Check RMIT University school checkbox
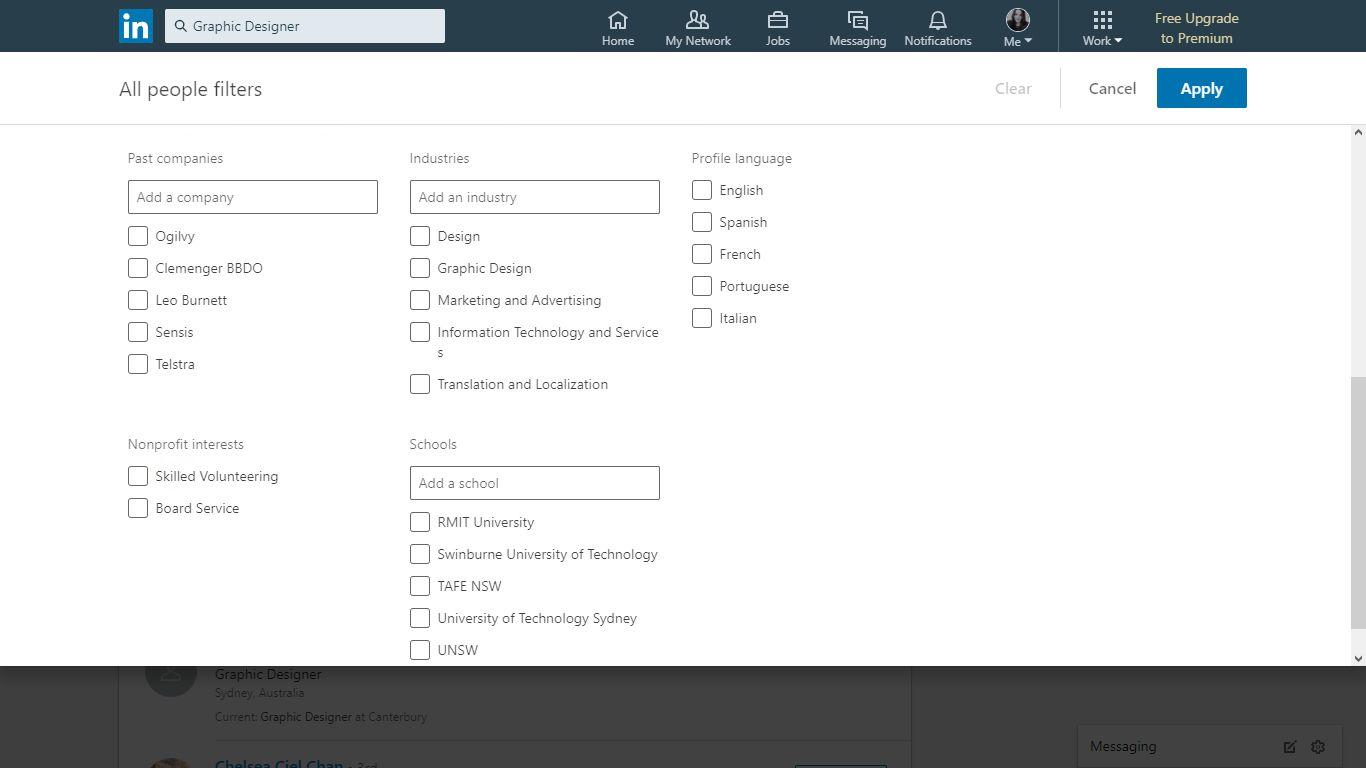The image size is (1366, 768). click(x=420, y=522)
